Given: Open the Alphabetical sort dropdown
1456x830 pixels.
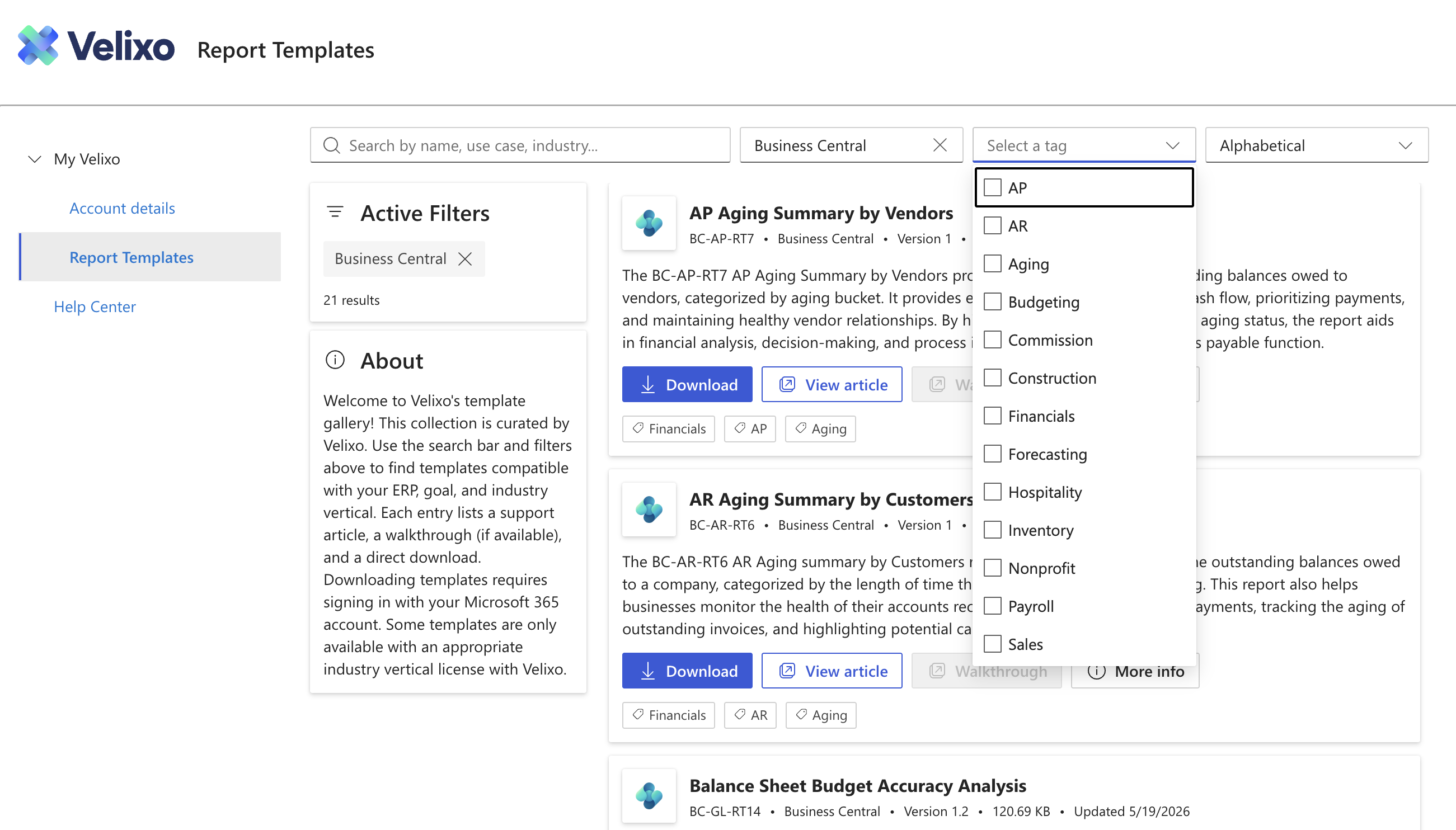Looking at the screenshot, I should click(1316, 145).
